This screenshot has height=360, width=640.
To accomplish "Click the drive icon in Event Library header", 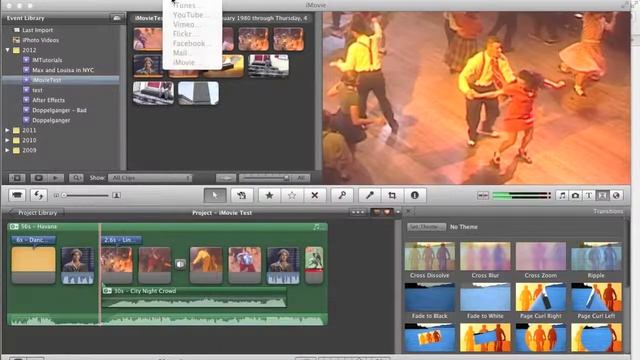I will (x=117, y=18).
